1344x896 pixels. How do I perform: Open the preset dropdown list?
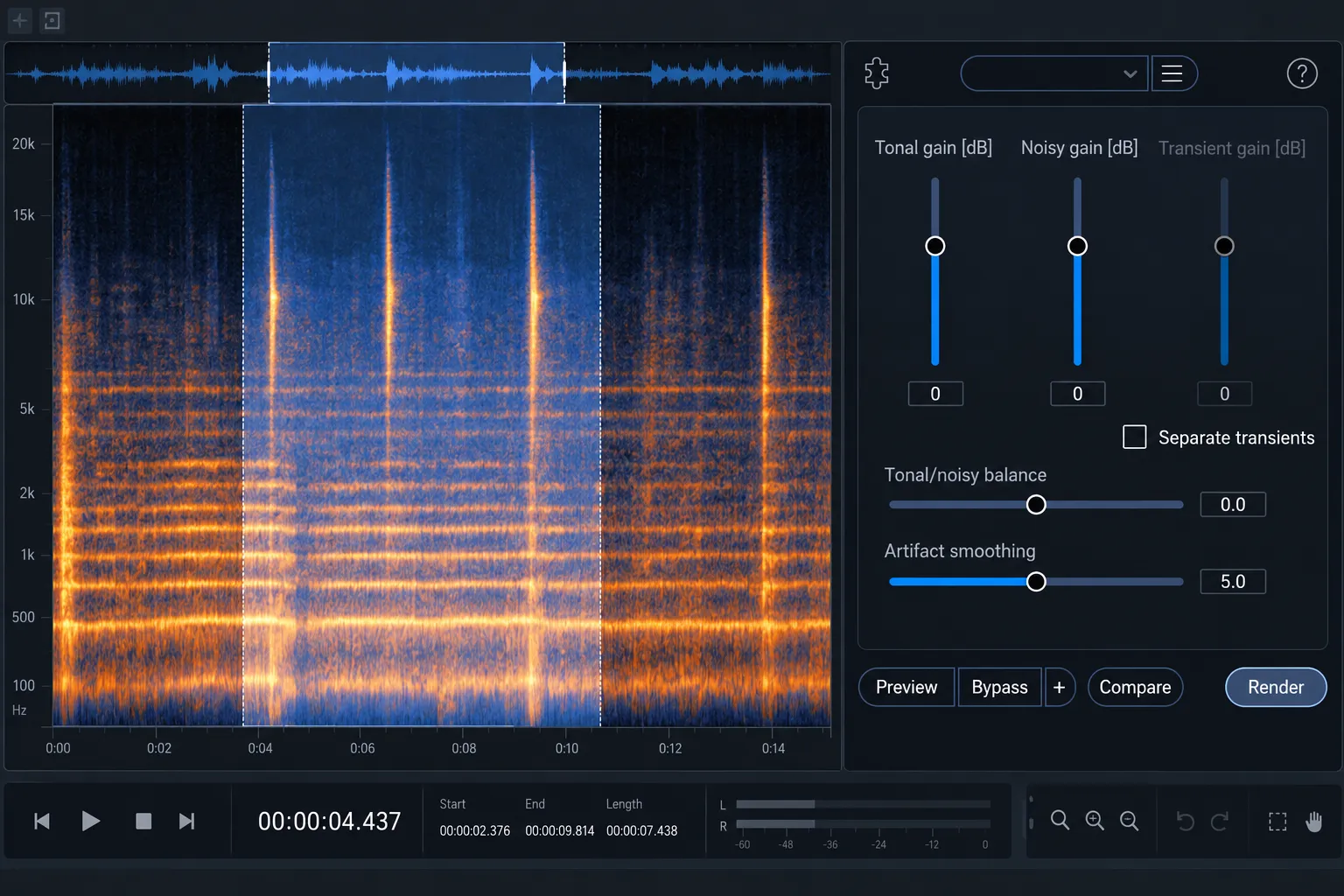(x=1054, y=73)
